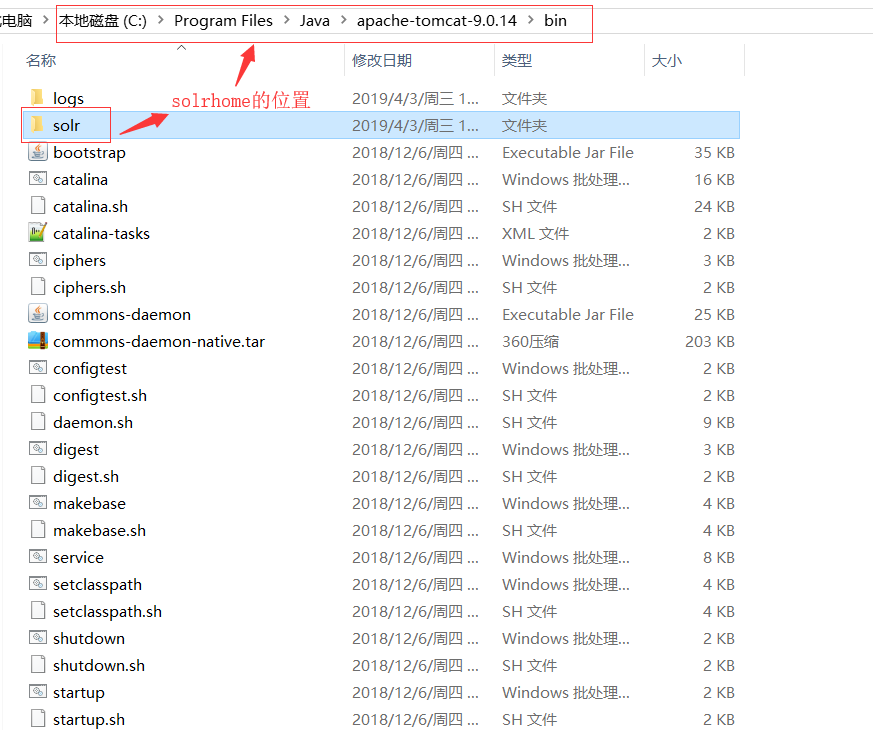
Task: Click the 35 KB size of bootstrap
Action: pos(714,153)
